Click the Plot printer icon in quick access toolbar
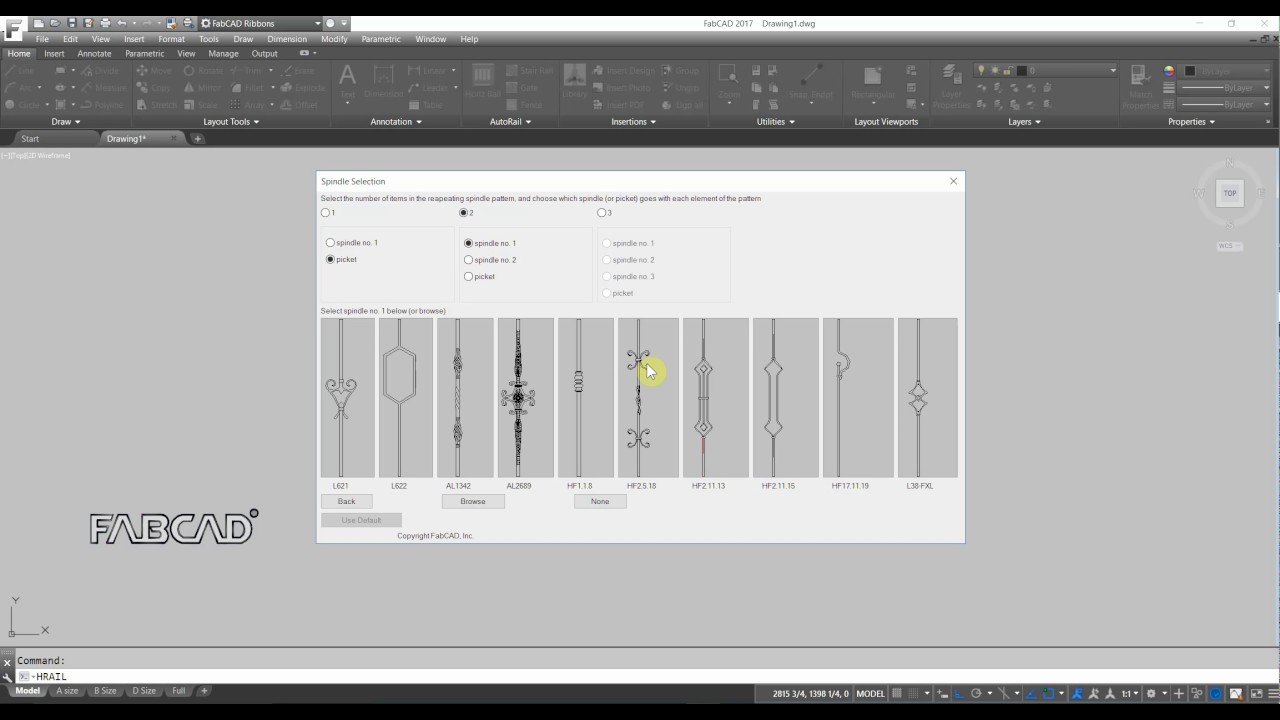This screenshot has width=1280, height=720. pos(105,23)
